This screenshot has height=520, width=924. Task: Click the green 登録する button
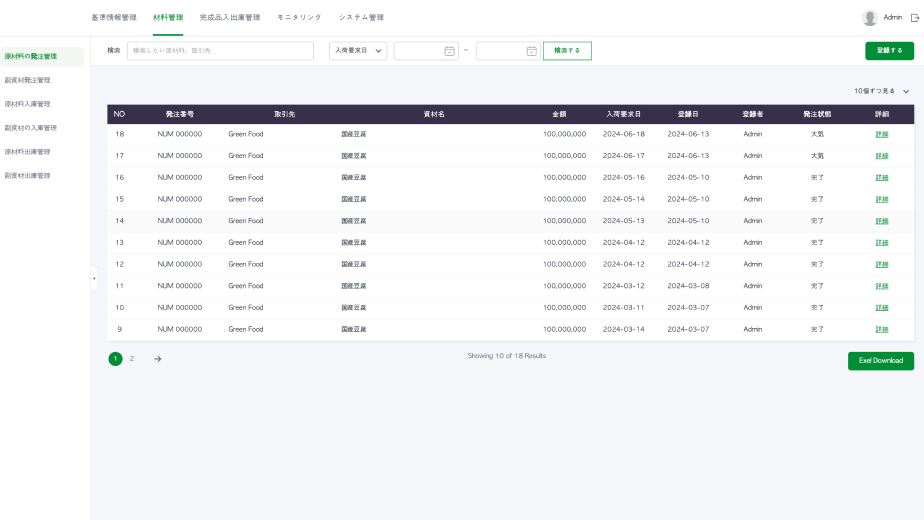889,51
